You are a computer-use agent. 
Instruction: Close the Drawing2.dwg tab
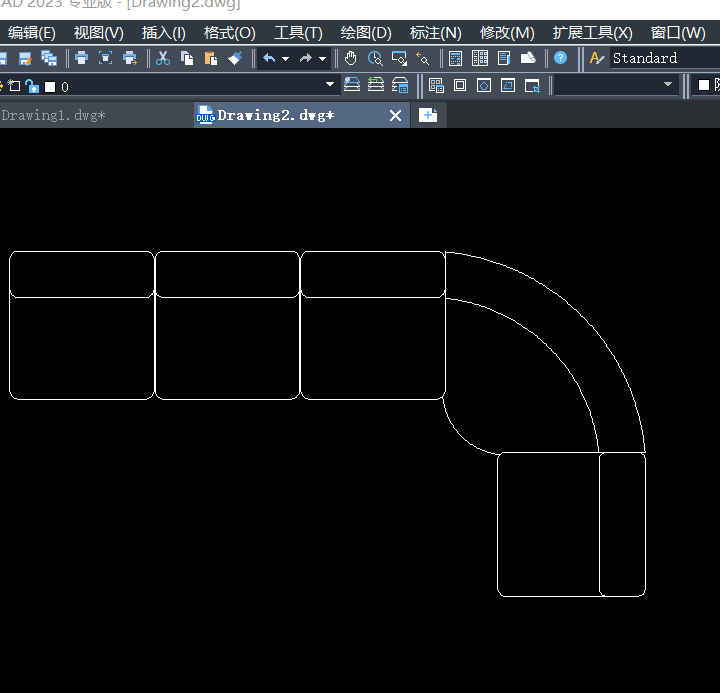(x=395, y=116)
